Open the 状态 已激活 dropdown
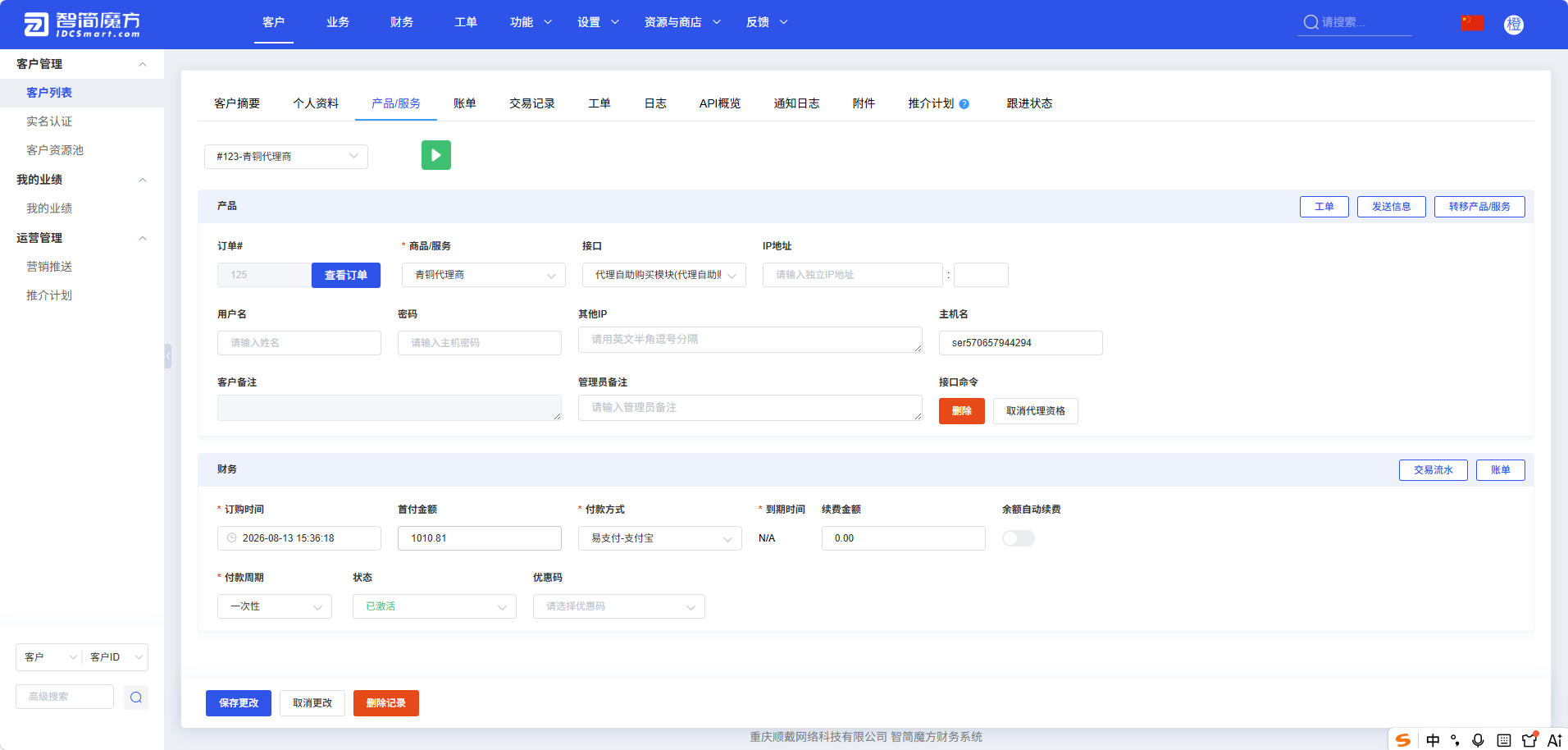 pyautogui.click(x=435, y=606)
